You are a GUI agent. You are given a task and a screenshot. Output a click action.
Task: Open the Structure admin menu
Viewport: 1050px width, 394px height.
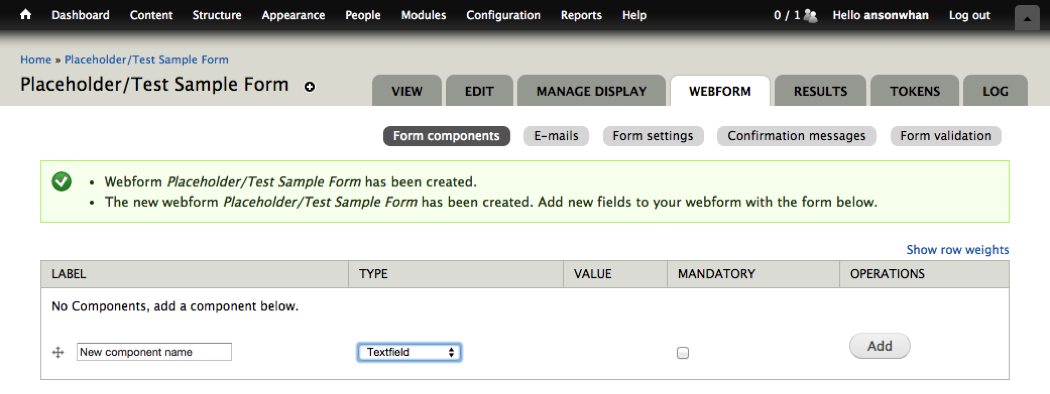[217, 15]
